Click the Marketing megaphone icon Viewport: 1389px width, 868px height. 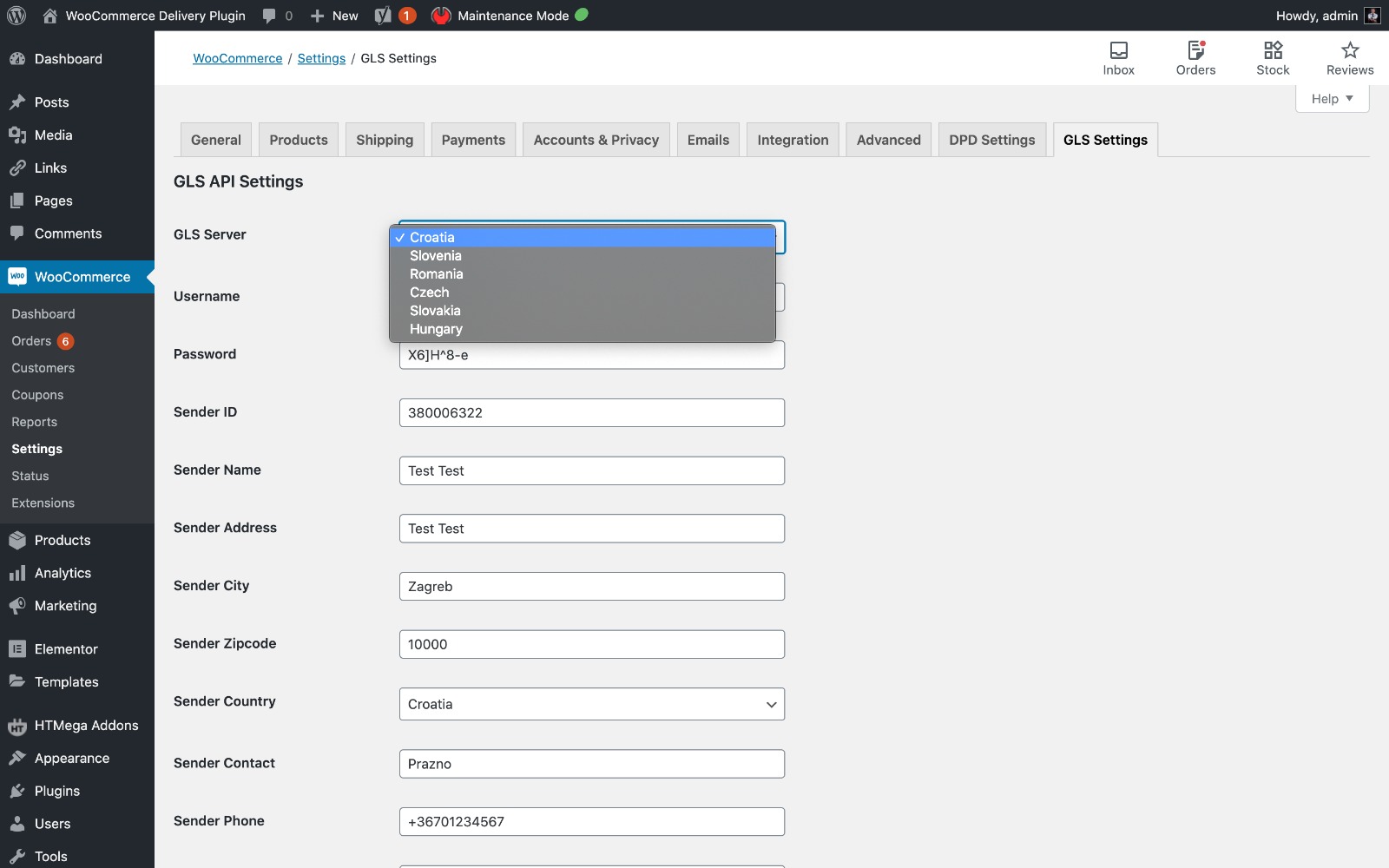point(17,606)
